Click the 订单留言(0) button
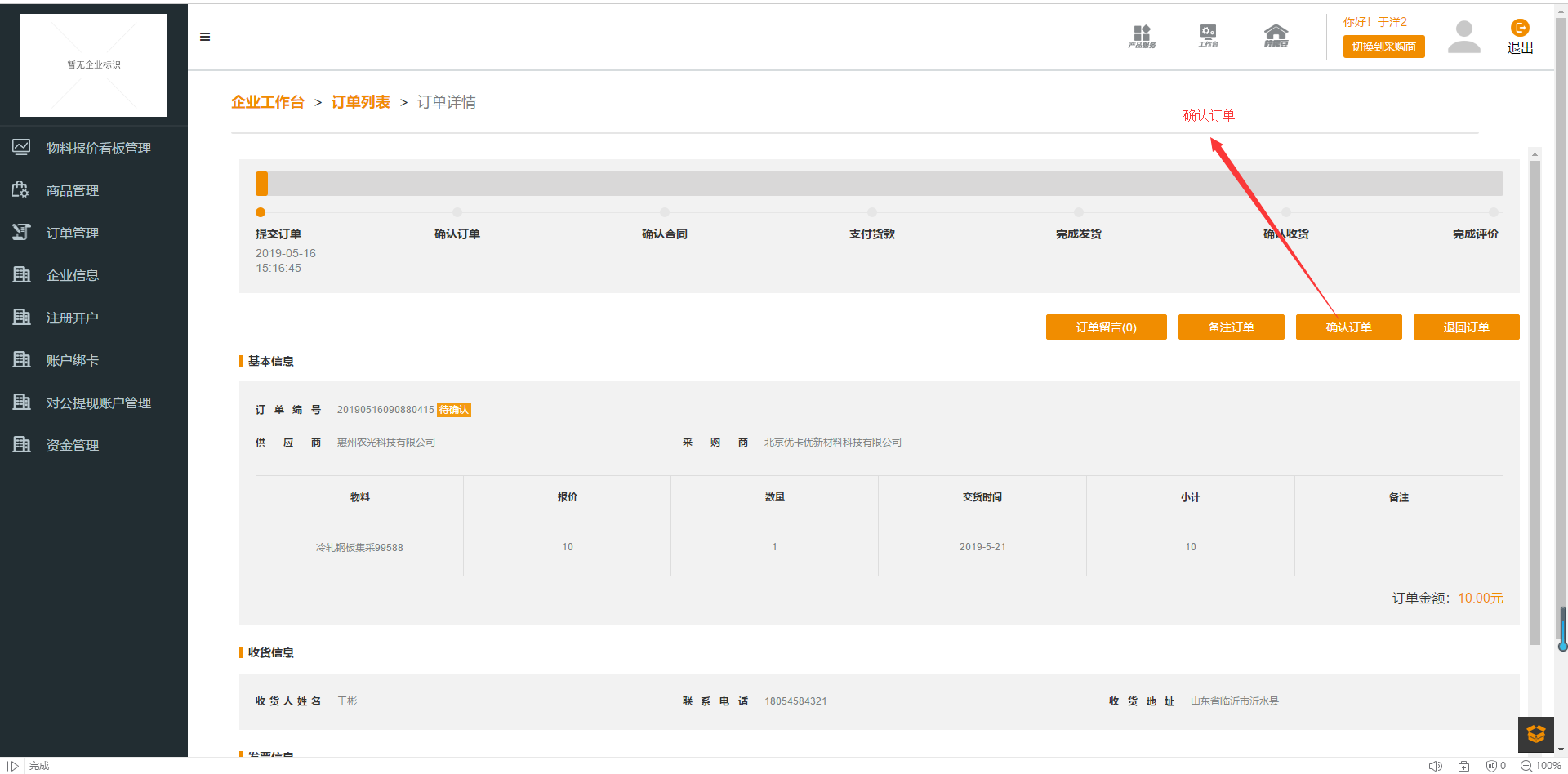 point(1106,327)
